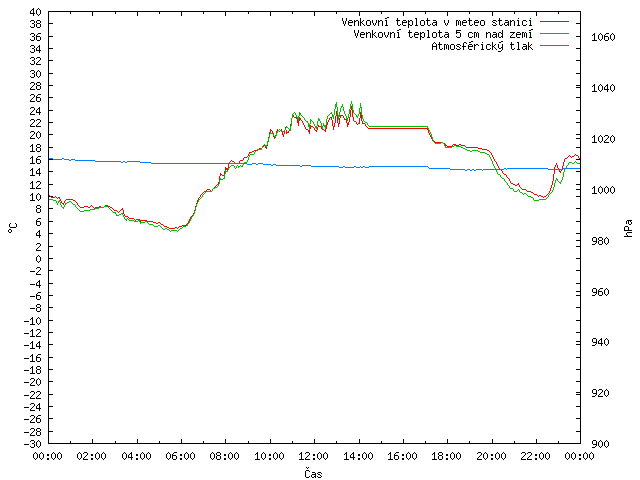640x480 pixels.
Task: Click legend label 'Venkovní teplota 5 cm nad zemí'
Action: click(443, 34)
